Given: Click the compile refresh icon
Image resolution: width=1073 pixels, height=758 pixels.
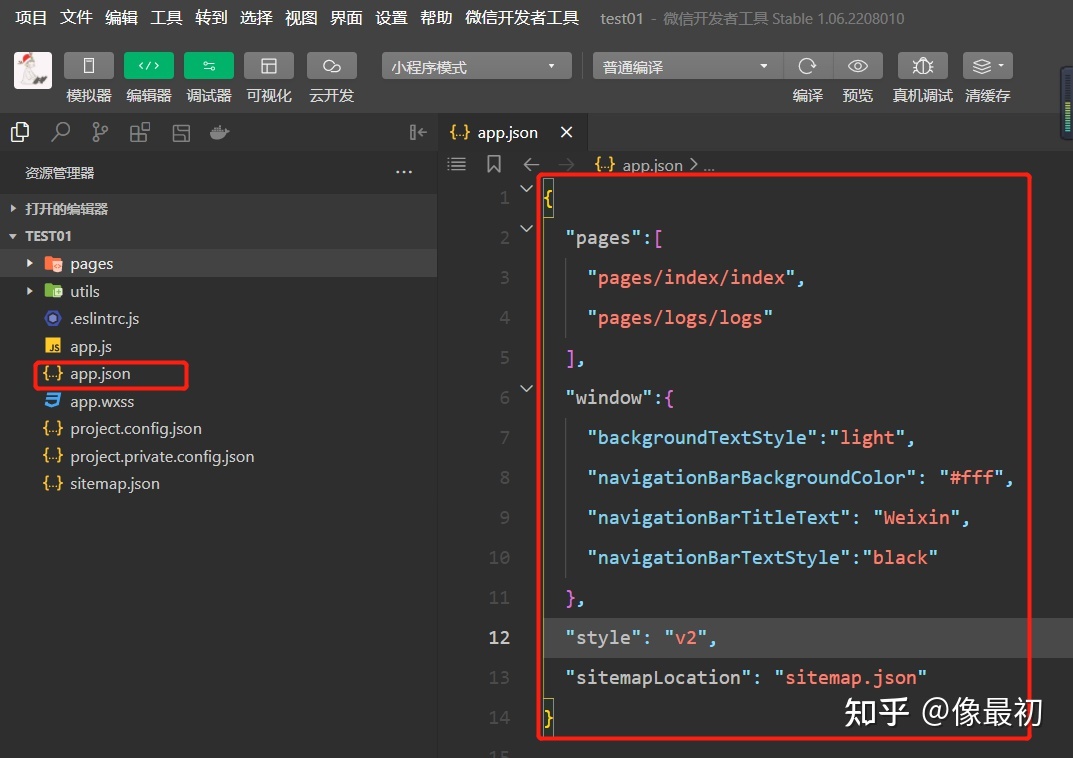Looking at the screenshot, I should [x=807, y=66].
